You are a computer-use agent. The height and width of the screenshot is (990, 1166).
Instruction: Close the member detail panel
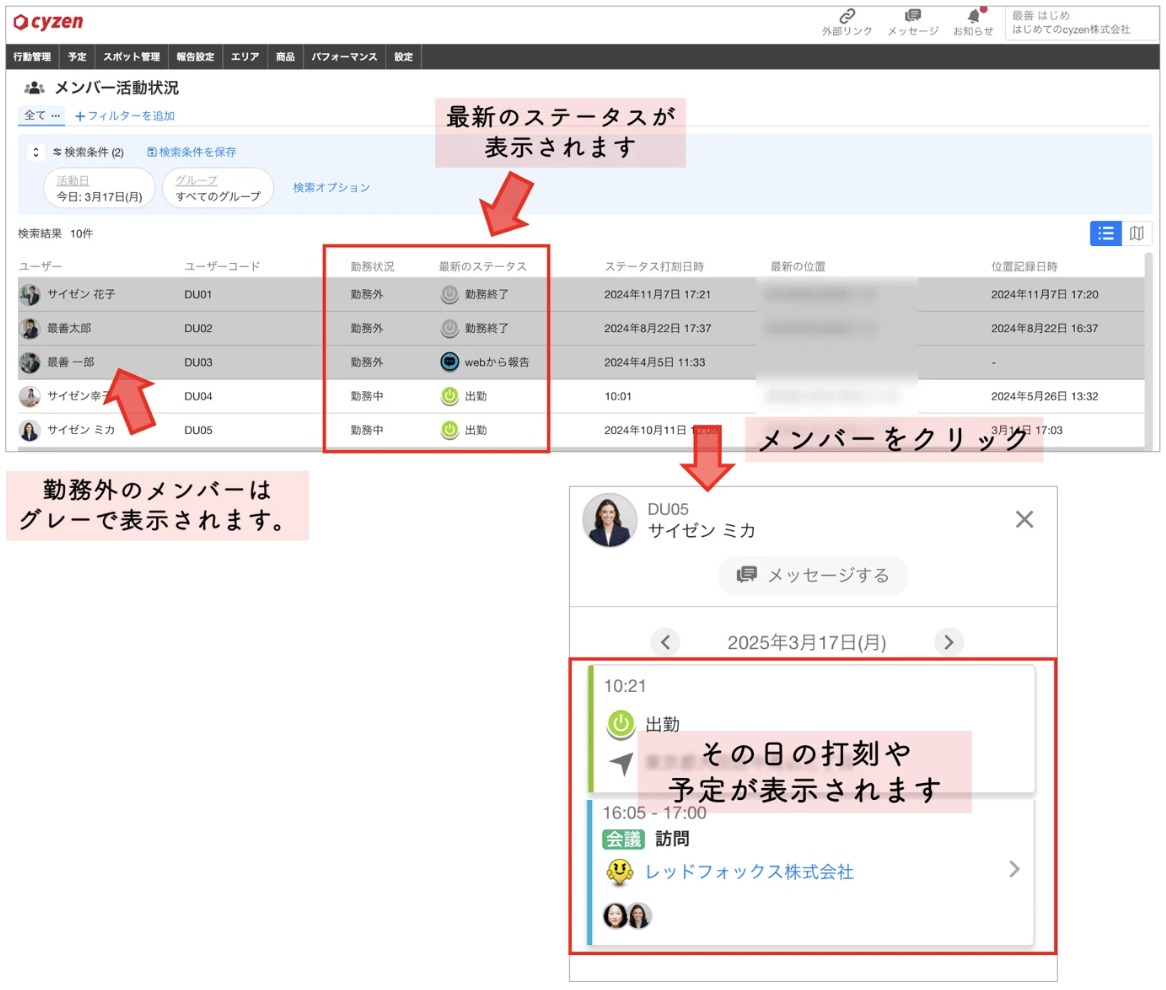point(1025,519)
